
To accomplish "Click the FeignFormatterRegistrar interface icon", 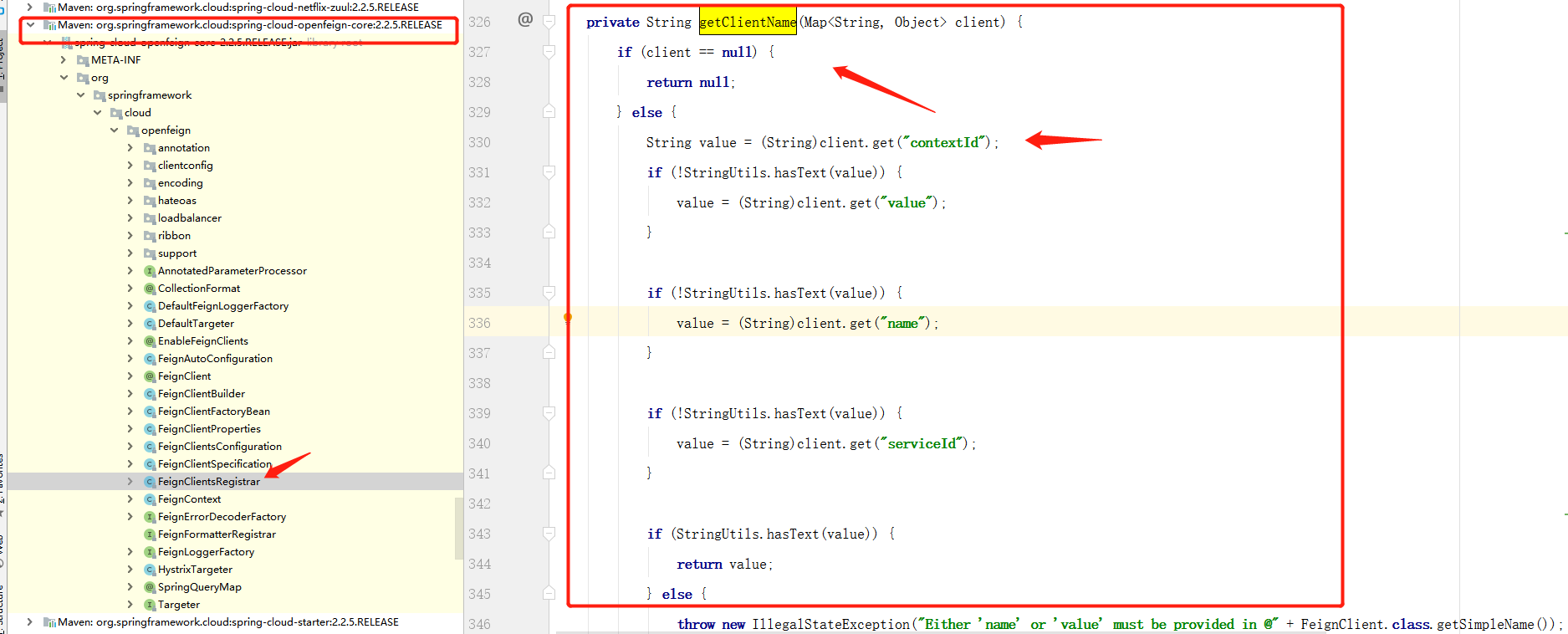I will click(x=150, y=534).
